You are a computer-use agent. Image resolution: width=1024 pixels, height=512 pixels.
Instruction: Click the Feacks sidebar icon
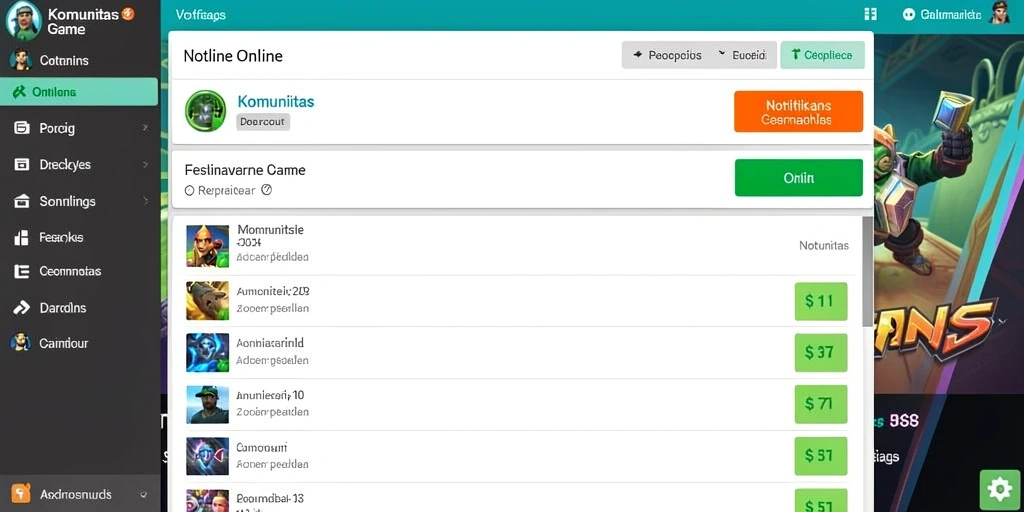coord(22,238)
